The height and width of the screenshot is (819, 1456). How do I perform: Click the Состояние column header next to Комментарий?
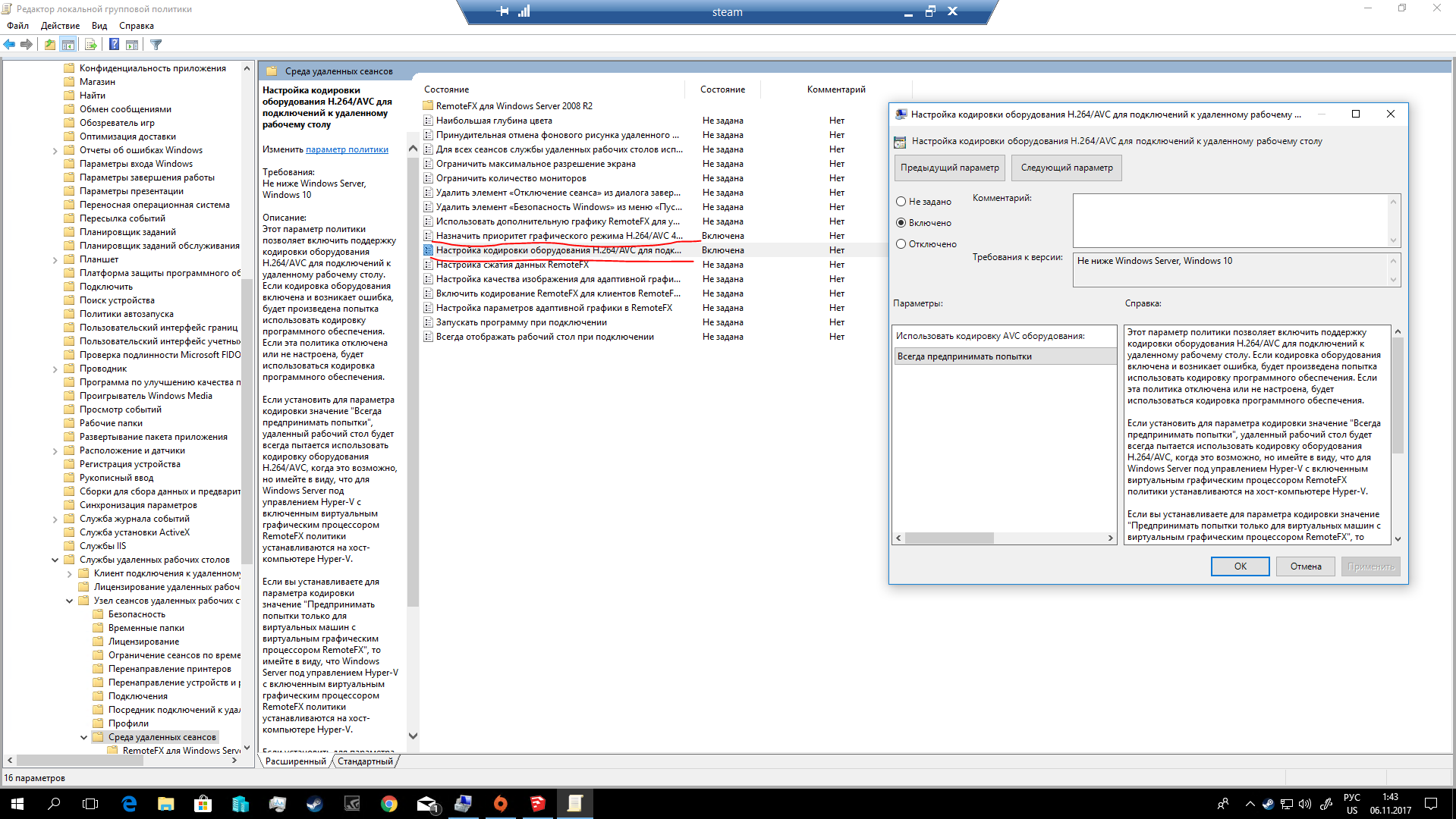(722, 89)
